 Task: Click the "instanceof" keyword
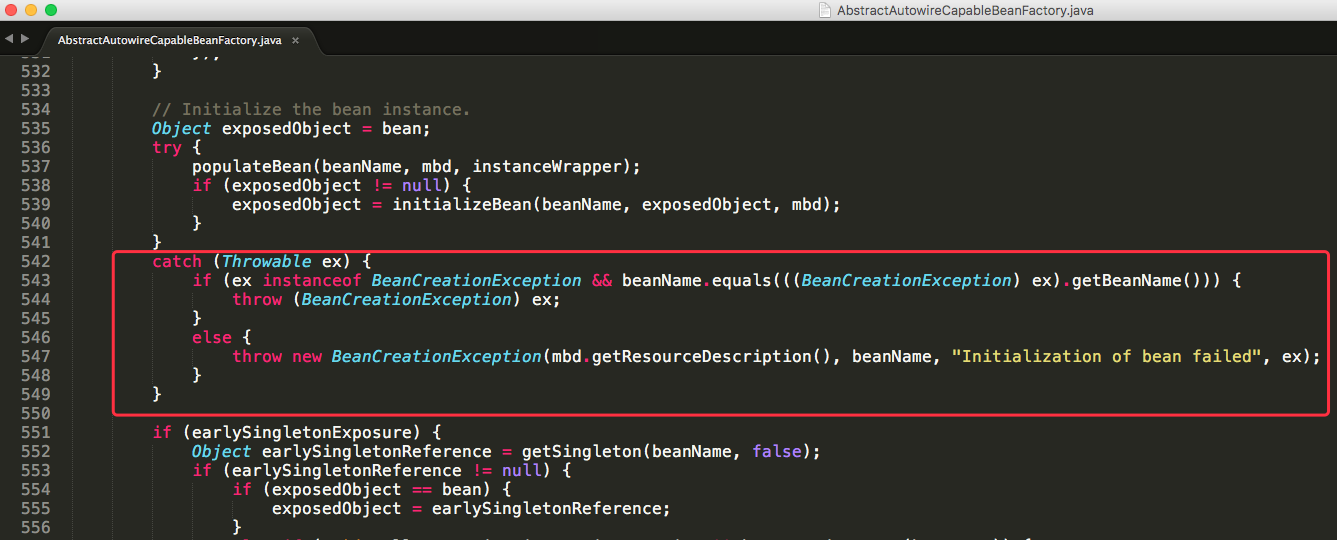[x=312, y=280]
